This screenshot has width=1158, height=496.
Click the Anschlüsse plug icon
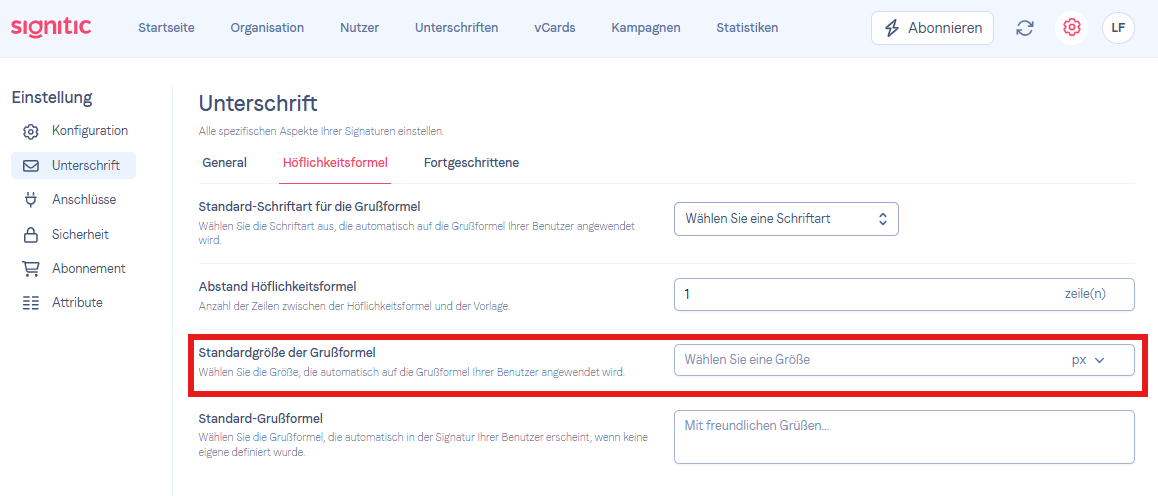pos(30,200)
